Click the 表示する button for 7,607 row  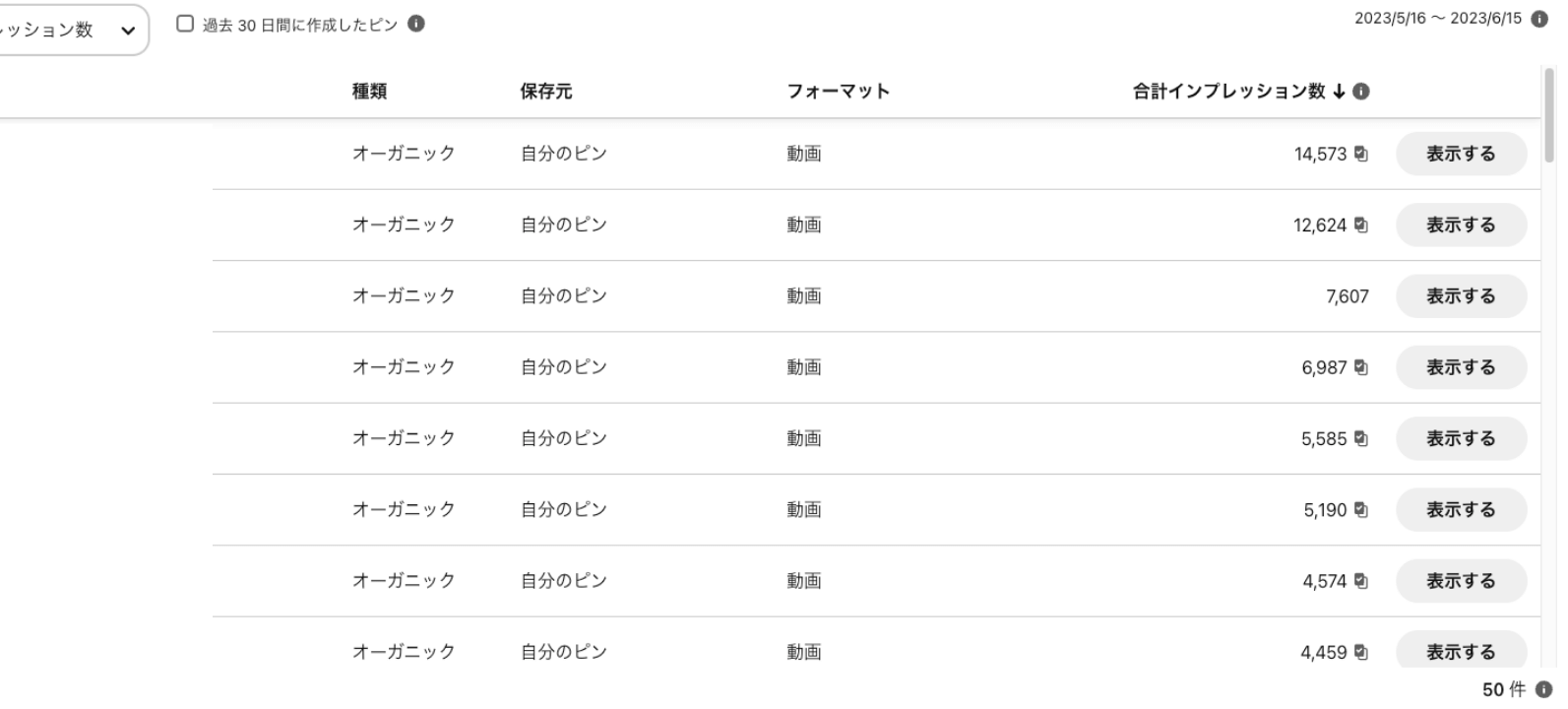(x=1461, y=296)
